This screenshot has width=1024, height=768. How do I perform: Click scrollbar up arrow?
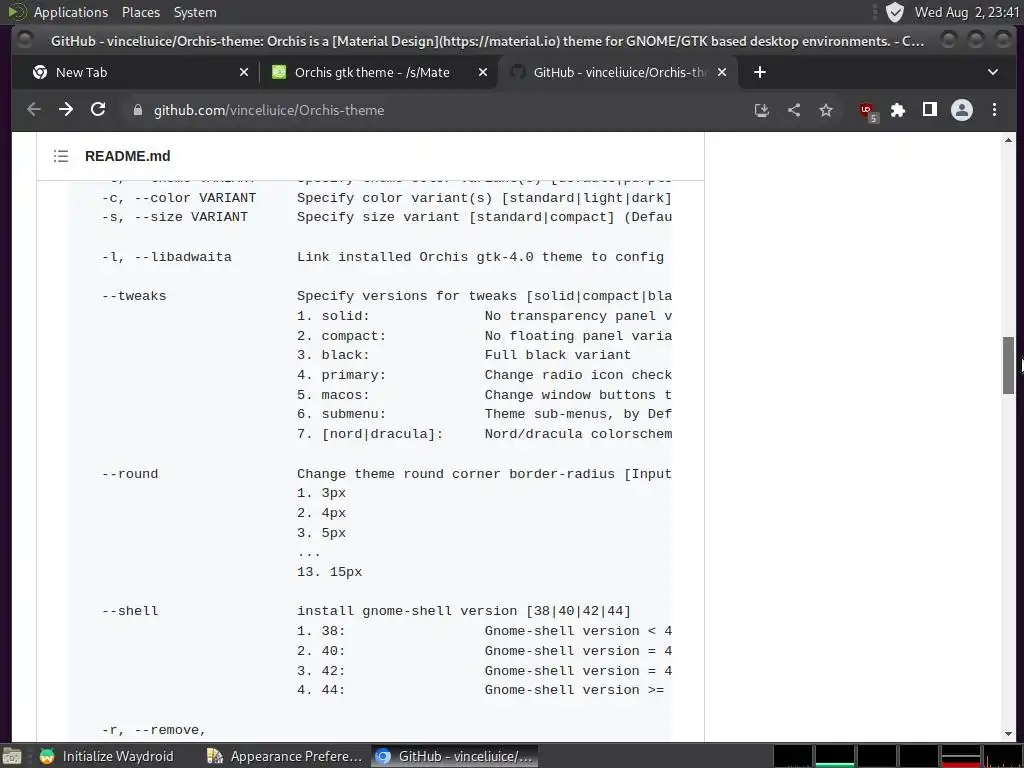click(1008, 140)
